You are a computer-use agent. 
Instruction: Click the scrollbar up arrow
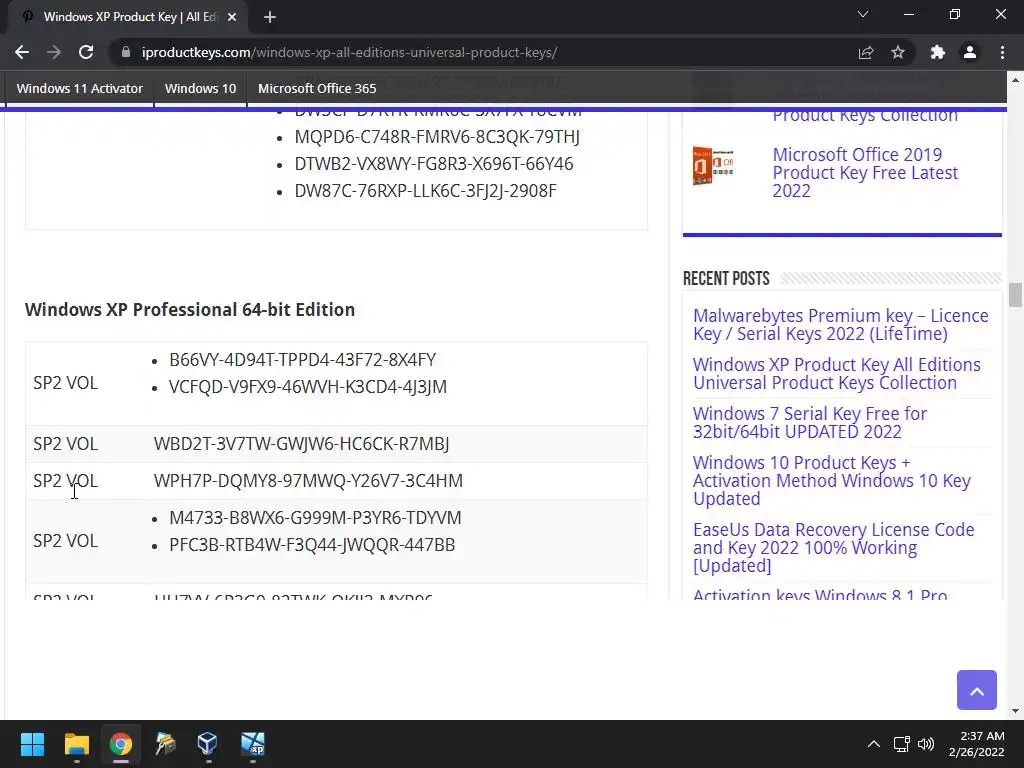click(x=1015, y=80)
